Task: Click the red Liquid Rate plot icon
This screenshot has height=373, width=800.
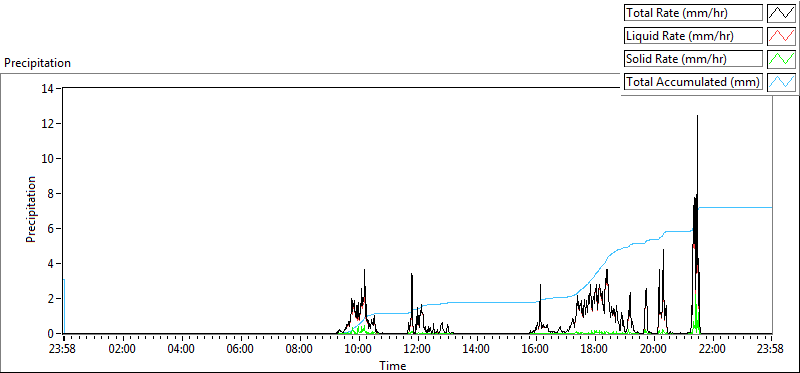Action: coord(781,36)
